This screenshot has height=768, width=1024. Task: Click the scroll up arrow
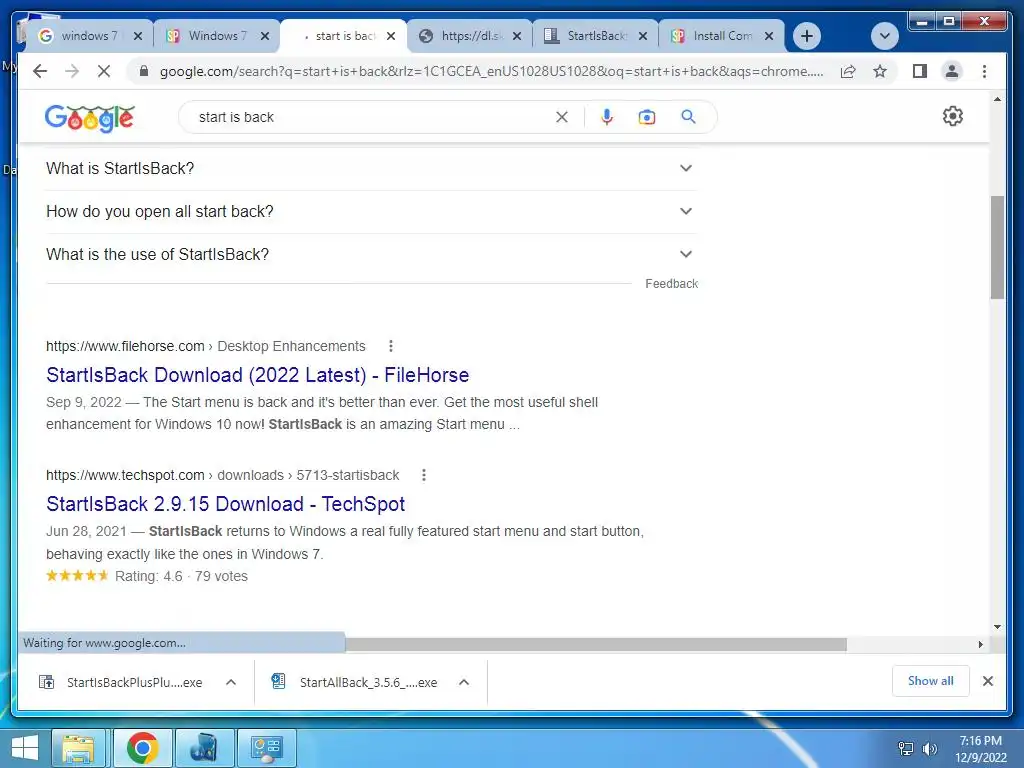pos(997,99)
